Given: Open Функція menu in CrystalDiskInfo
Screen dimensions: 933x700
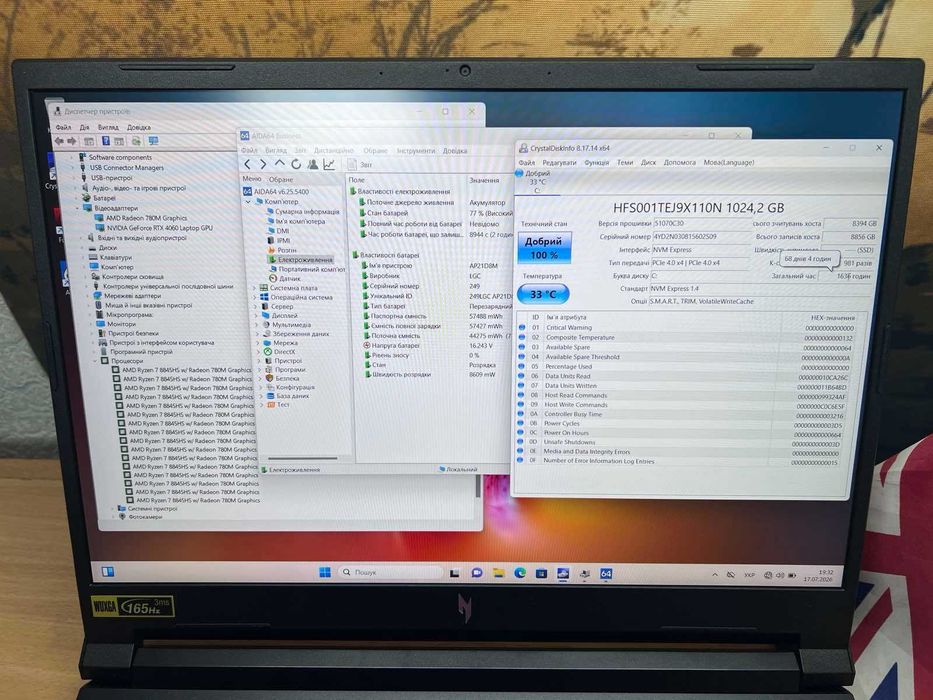Looking at the screenshot, I should [597, 162].
